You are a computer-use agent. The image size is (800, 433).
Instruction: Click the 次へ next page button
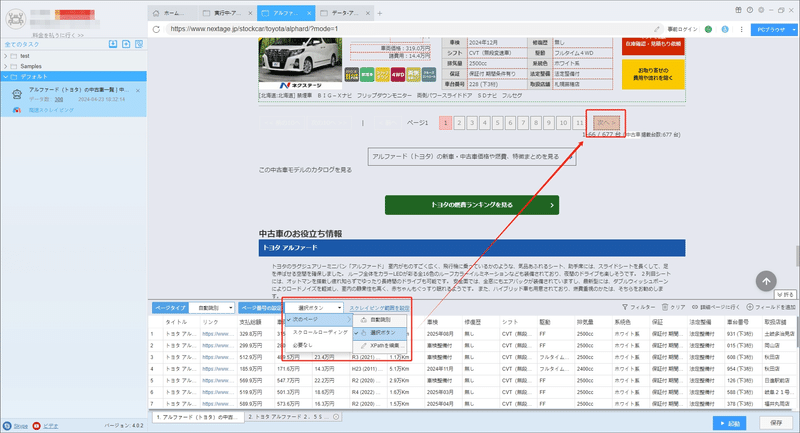click(606, 123)
